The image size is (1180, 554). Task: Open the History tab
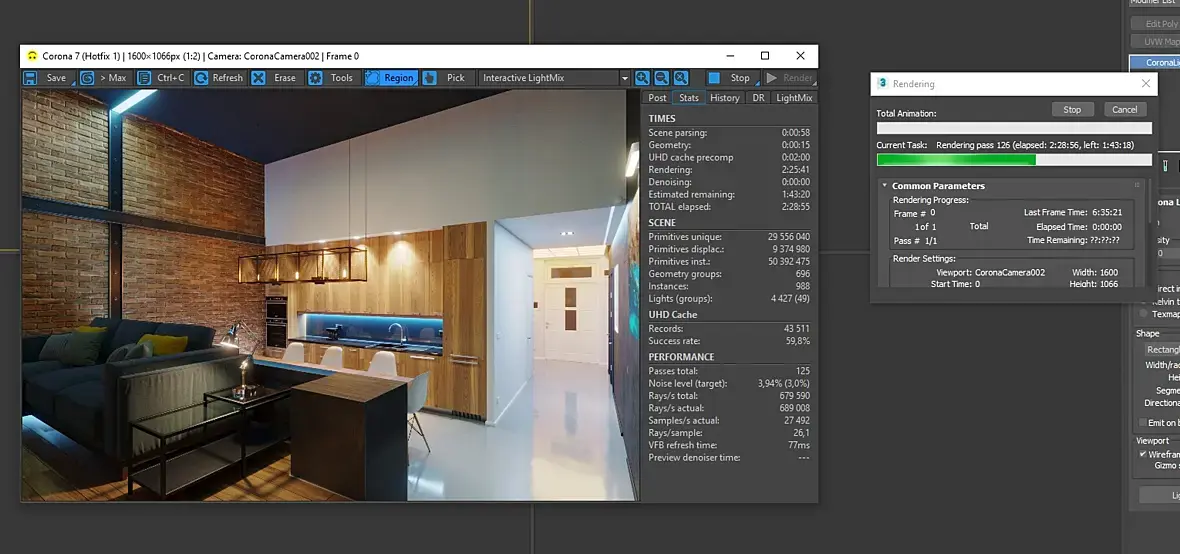[x=725, y=98]
